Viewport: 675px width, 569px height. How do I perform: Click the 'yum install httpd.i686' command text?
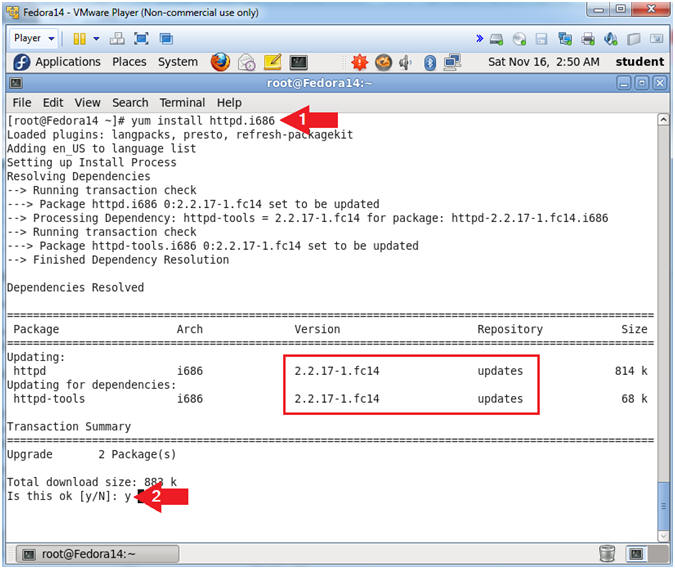[x=203, y=121]
